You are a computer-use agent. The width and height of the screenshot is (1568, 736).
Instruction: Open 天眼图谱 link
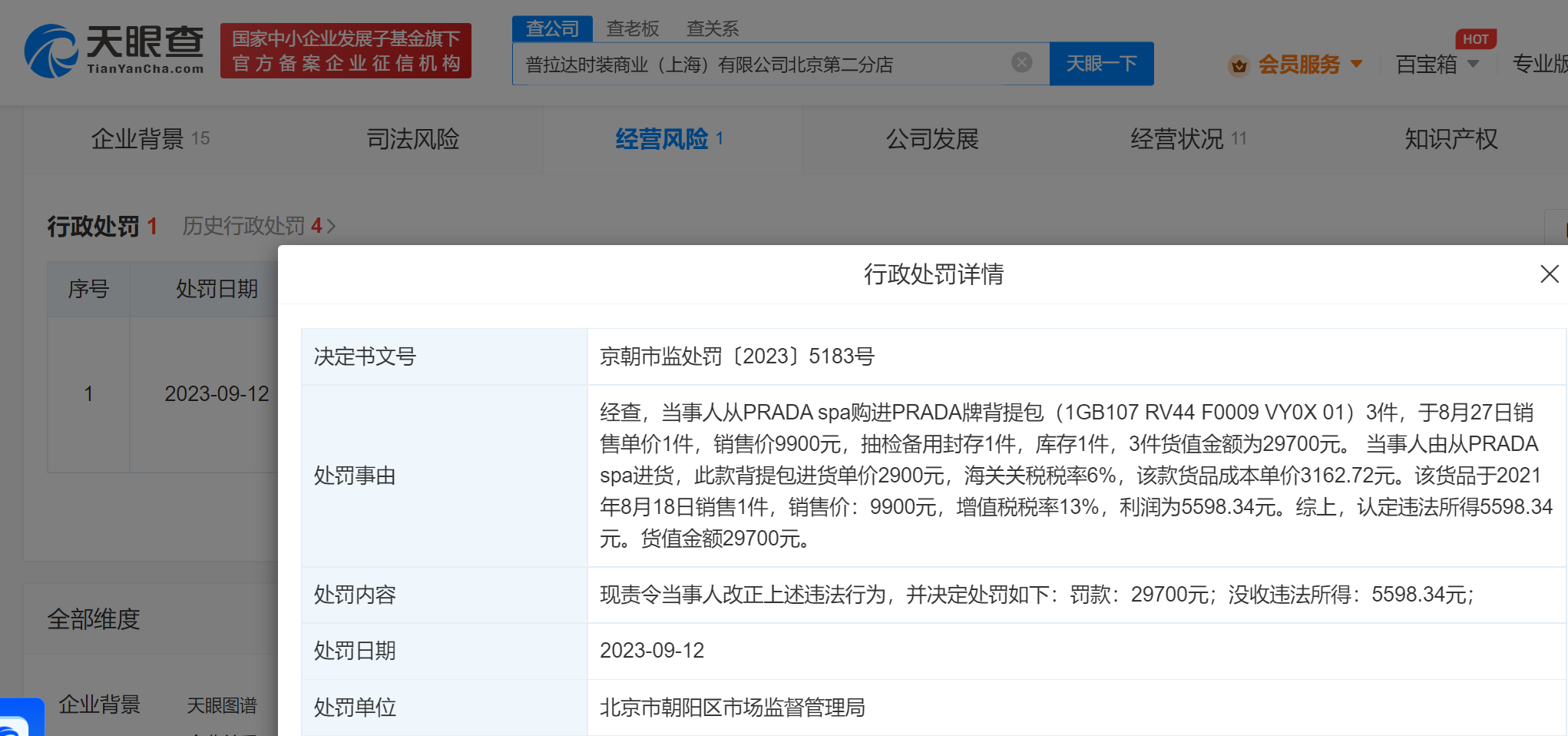pos(222,705)
